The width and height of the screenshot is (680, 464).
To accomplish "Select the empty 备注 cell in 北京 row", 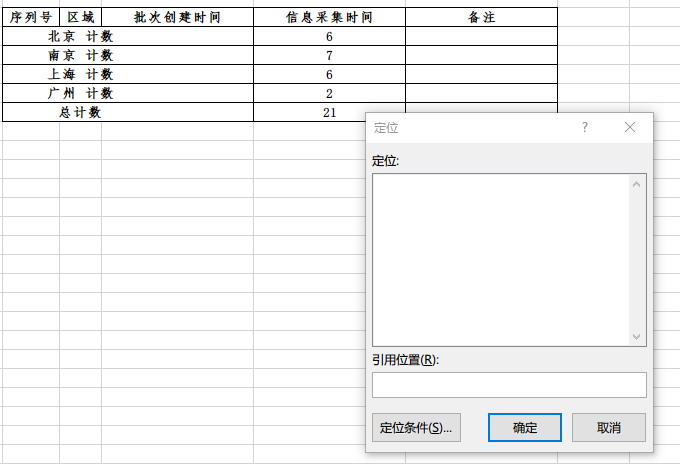I will 481,36.
